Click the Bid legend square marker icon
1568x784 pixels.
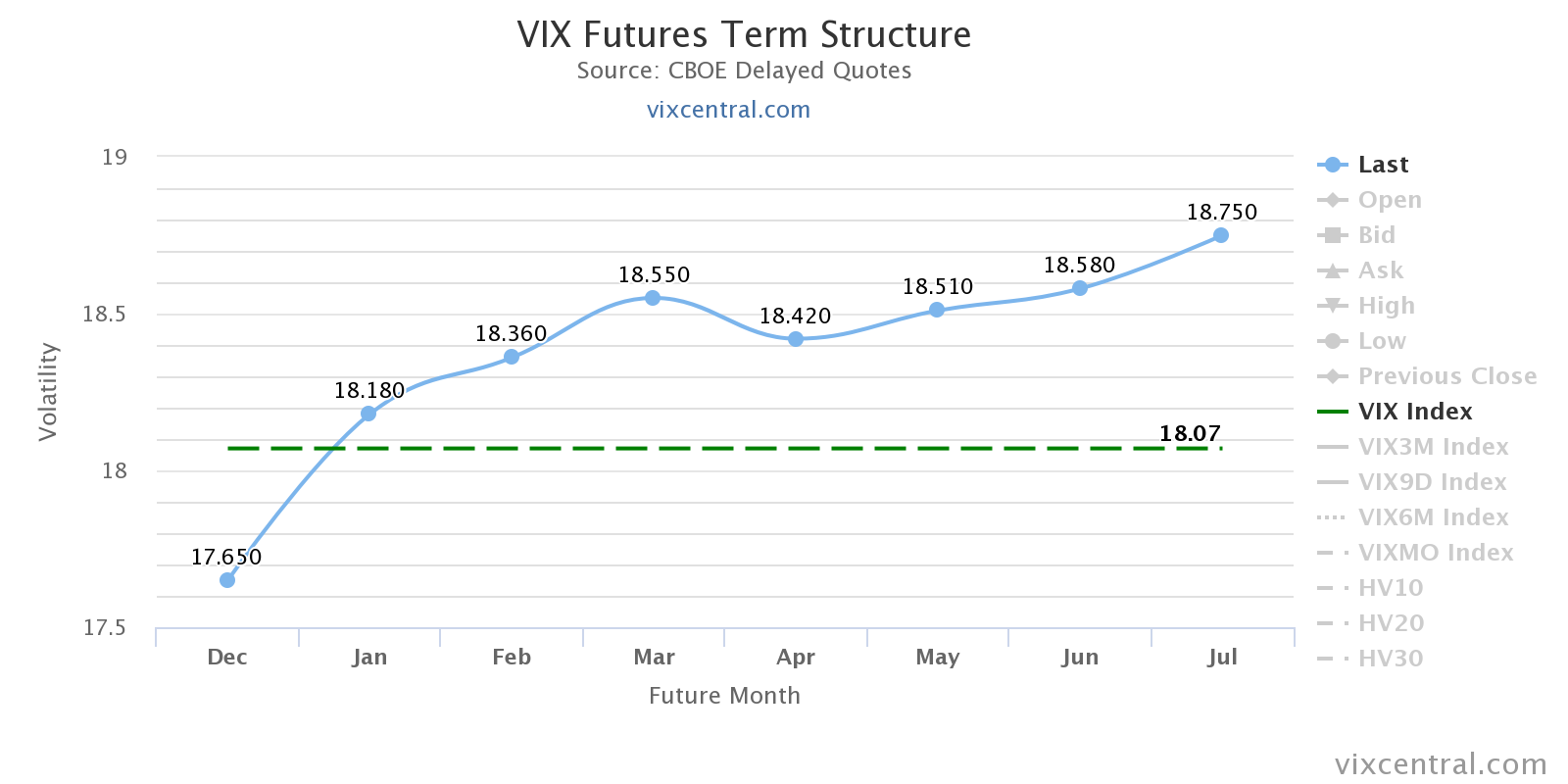1332,235
